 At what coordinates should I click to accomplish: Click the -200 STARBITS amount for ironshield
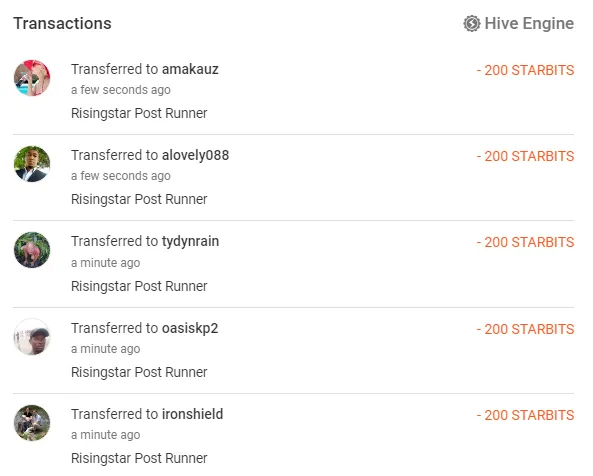[x=525, y=415]
